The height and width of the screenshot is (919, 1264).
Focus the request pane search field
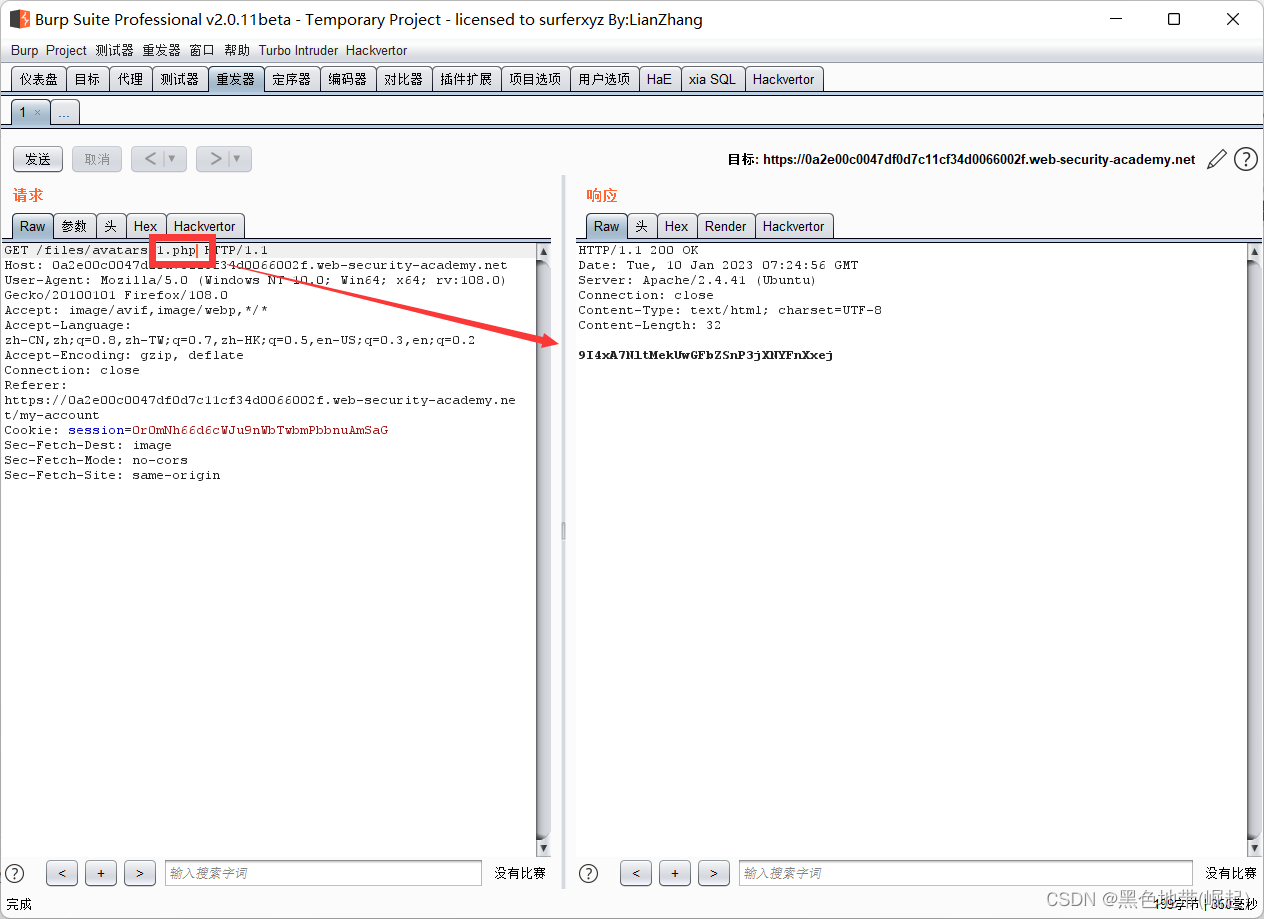click(323, 873)
